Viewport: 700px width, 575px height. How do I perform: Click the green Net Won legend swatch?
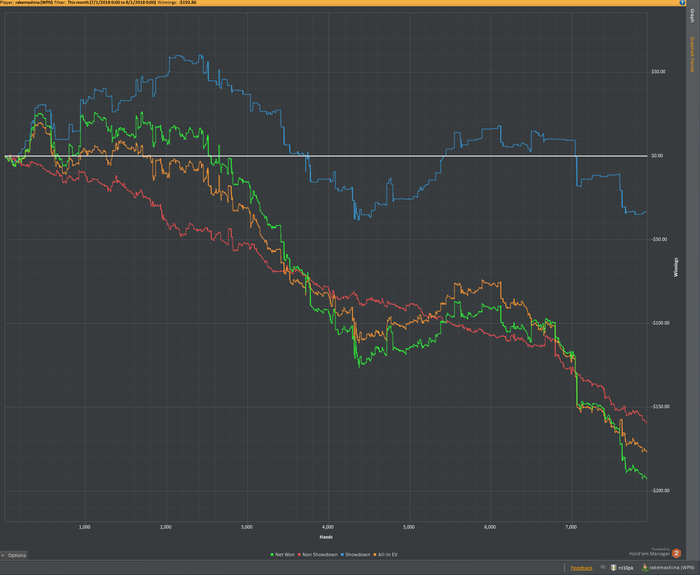(272, 554)
